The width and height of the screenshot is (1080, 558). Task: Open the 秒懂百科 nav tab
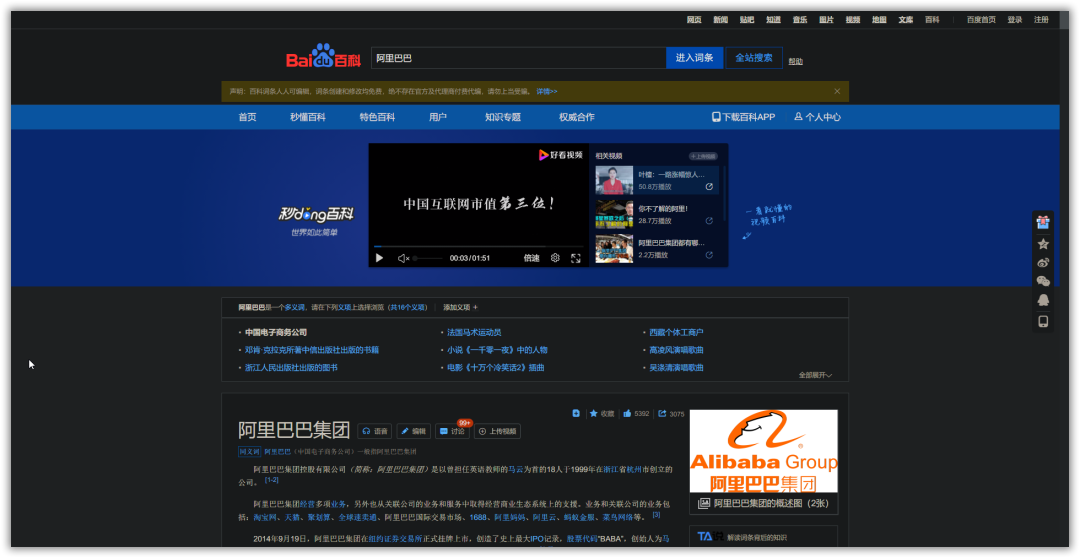pos(307,117)
